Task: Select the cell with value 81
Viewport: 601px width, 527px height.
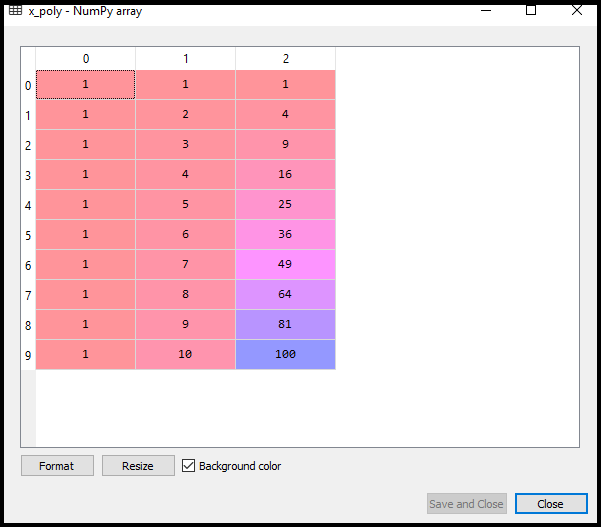Action: [x=285, y=325]
